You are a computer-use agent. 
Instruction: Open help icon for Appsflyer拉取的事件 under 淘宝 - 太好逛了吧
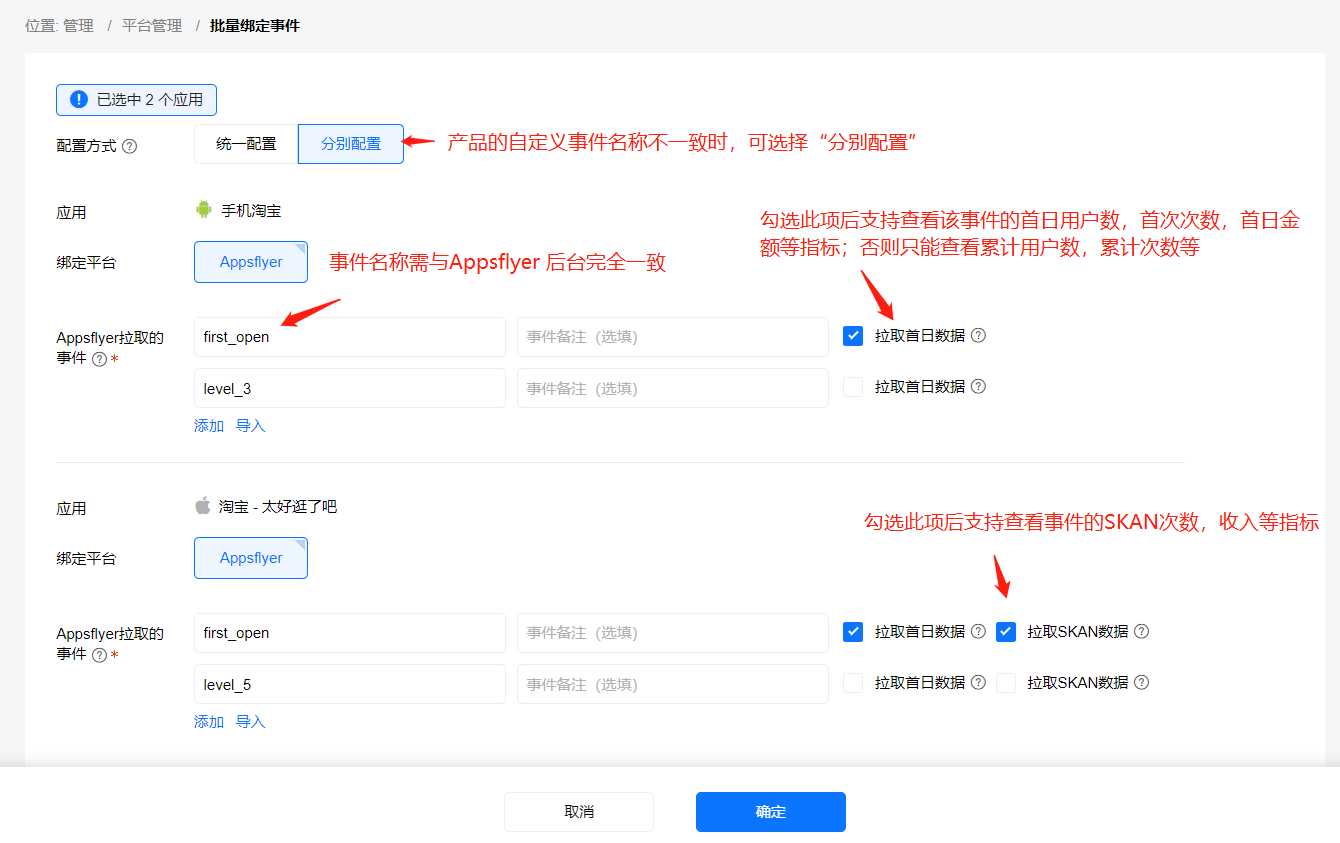99,655
